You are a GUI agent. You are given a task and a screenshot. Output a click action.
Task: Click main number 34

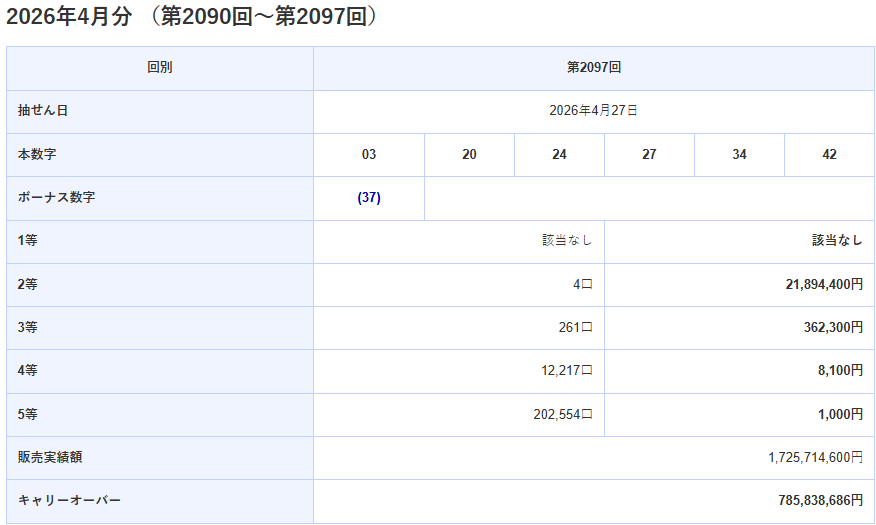(739, 155)
